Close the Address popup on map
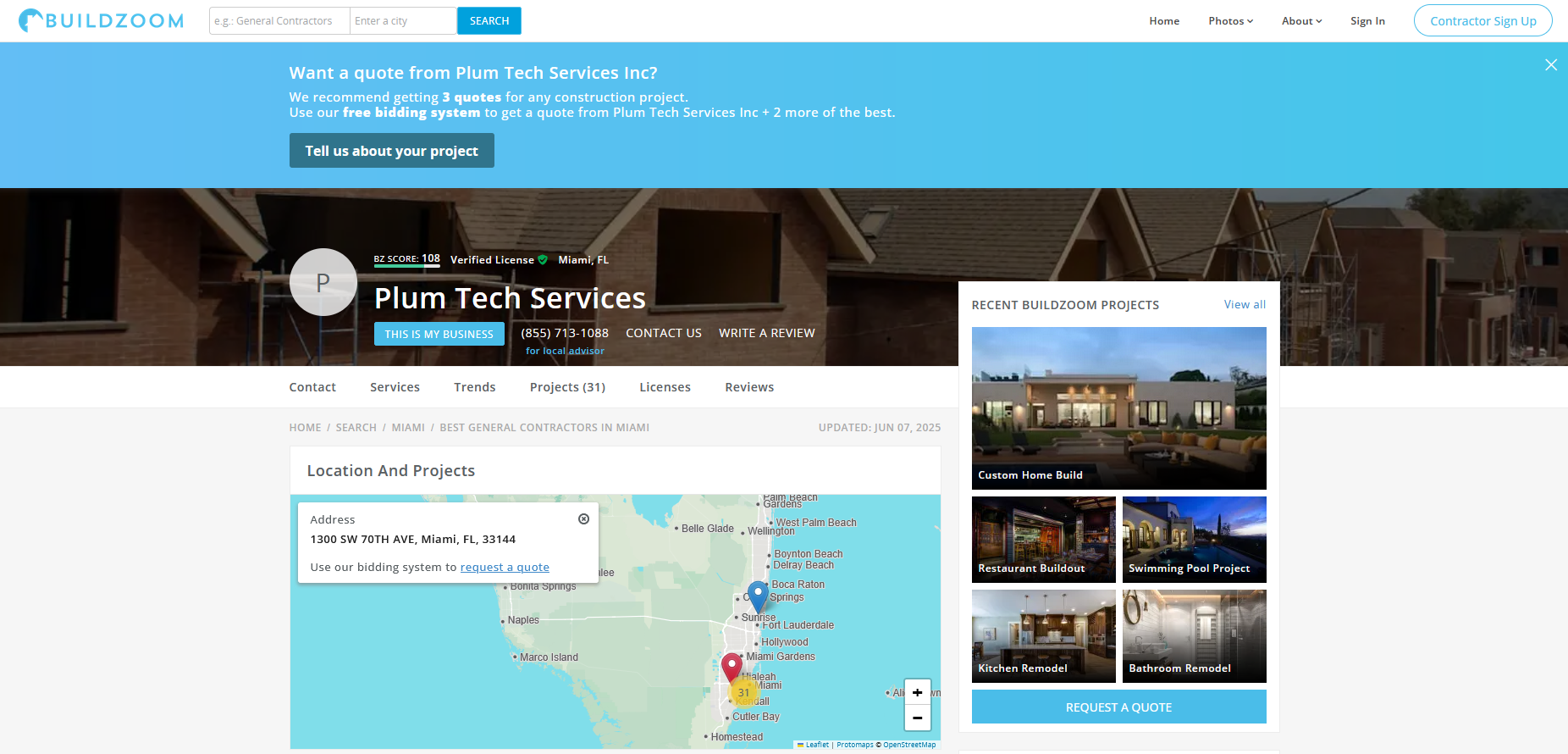The width and height of the screenshot is (1568, 754). (583, 519)
